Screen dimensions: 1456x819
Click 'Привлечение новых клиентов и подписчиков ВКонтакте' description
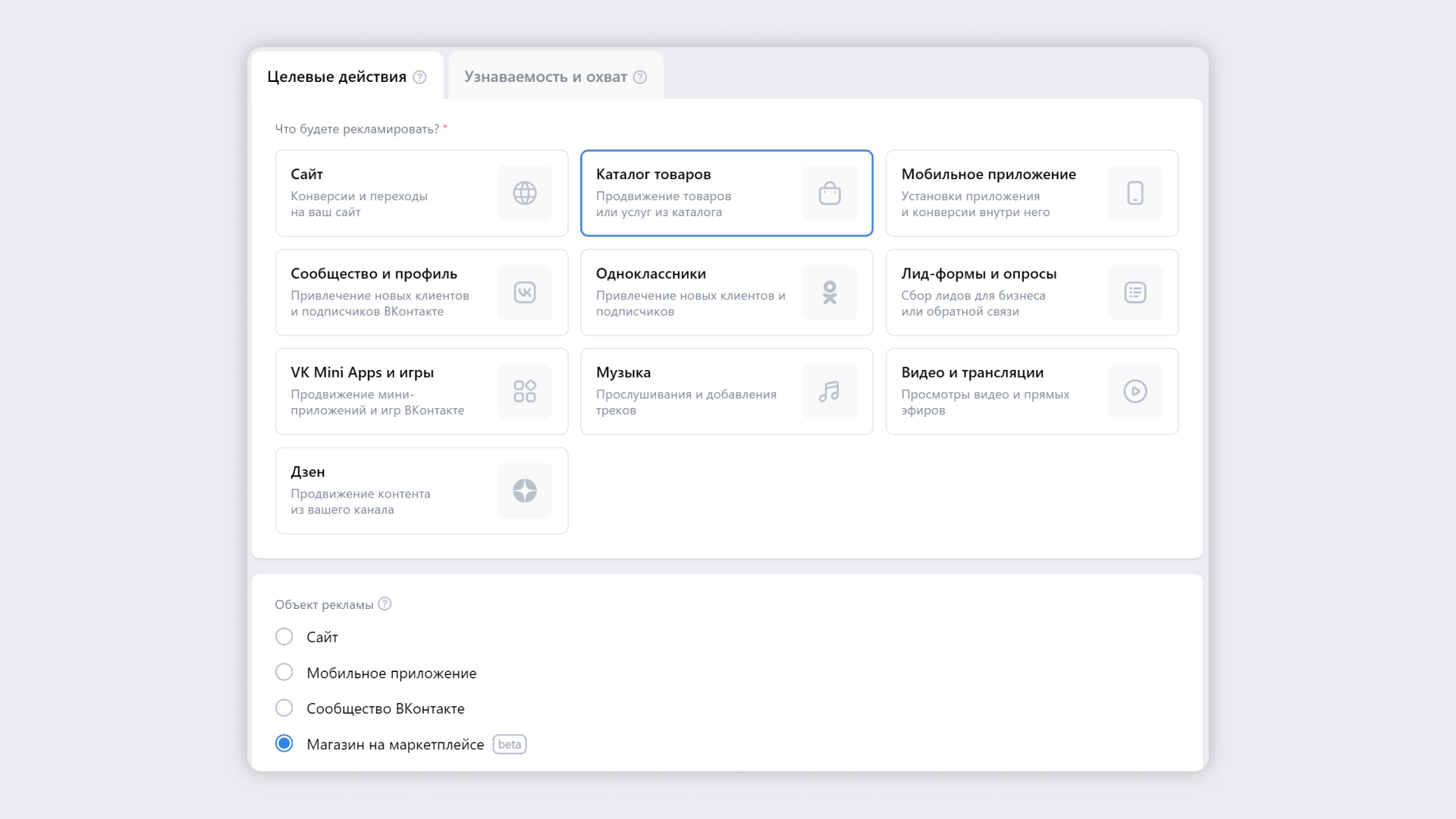click(x=380, y=303)
